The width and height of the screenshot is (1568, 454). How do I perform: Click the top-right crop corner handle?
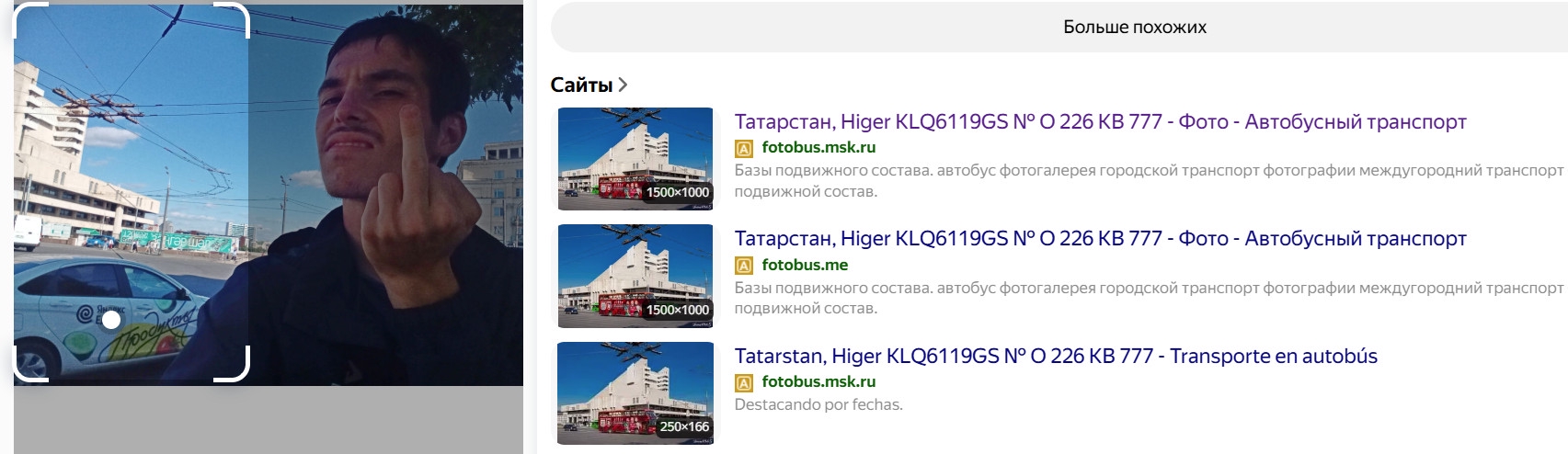(x=234, y=18)
